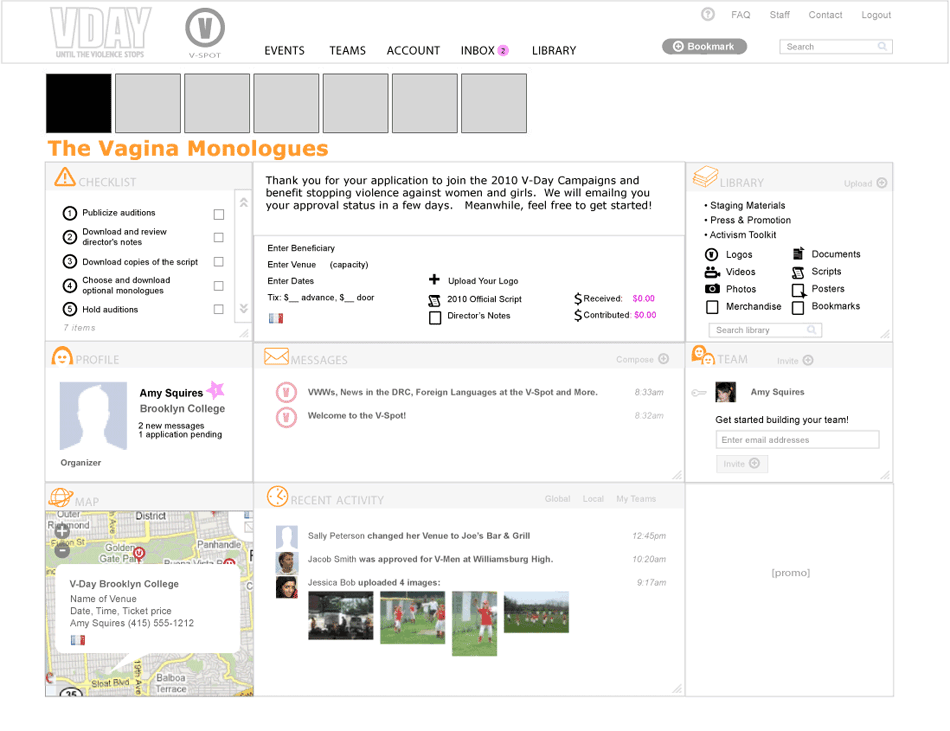Open Staging Materials link
The image size is (950, 731).
point(748,205)
